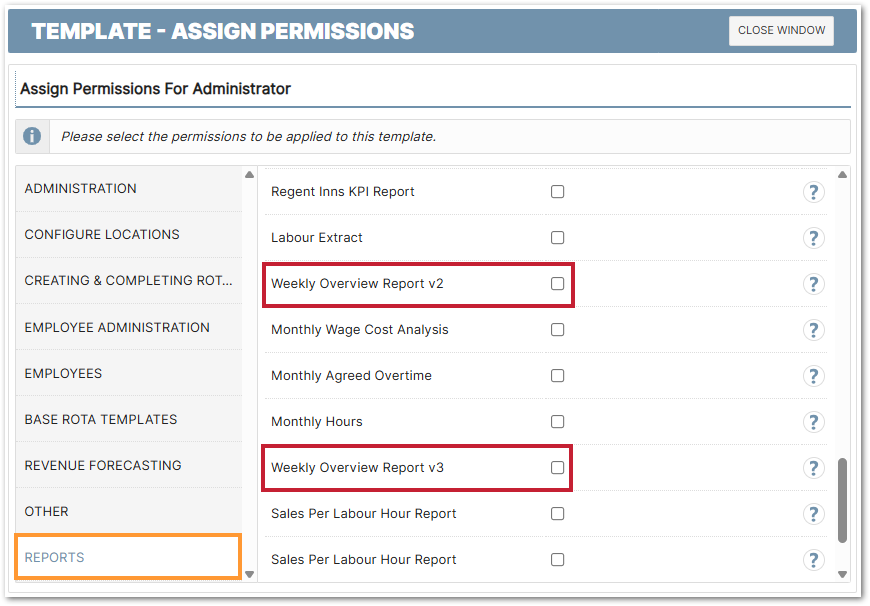Click the blue information icon in notice bar
The image size is (870, 606).
tap(33, 136)
